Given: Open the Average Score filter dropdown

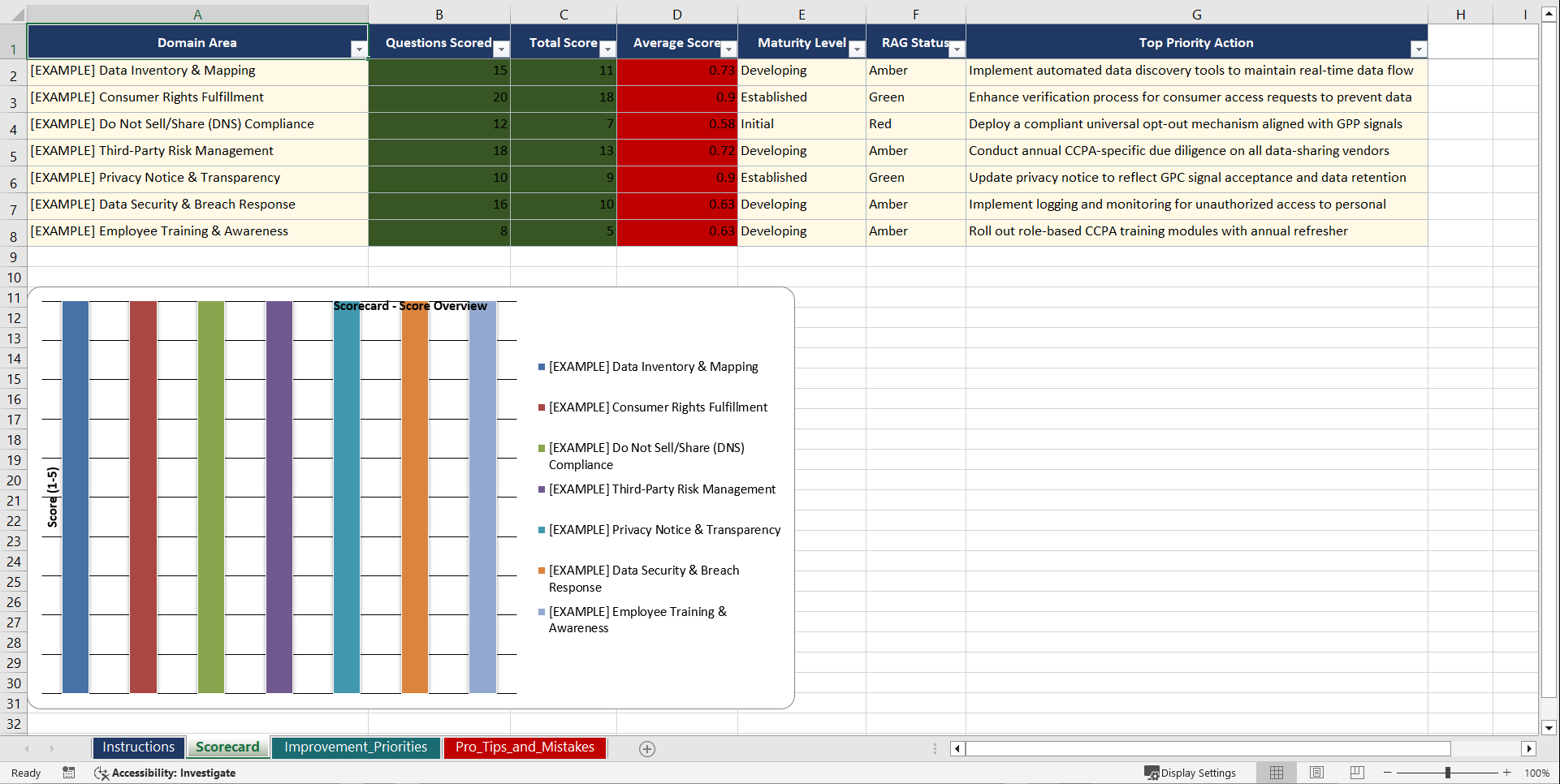Looking at the screenshot, I should click(x=729, y=50).
